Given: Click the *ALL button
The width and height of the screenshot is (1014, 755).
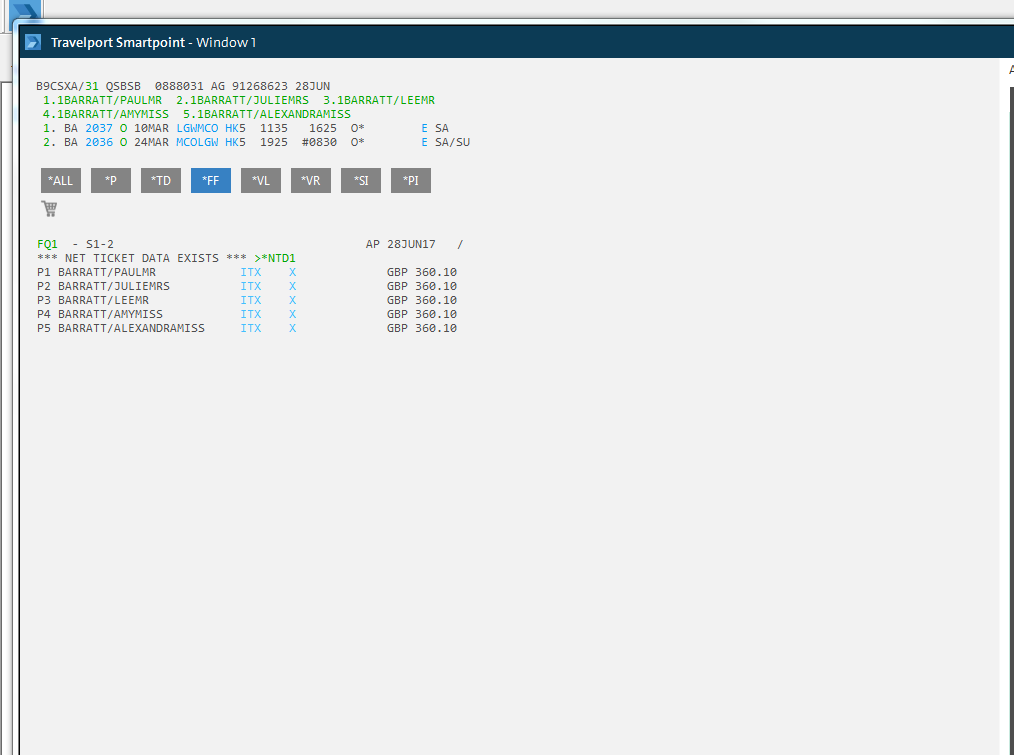Looking at the screenshot, I should (61, 181).
